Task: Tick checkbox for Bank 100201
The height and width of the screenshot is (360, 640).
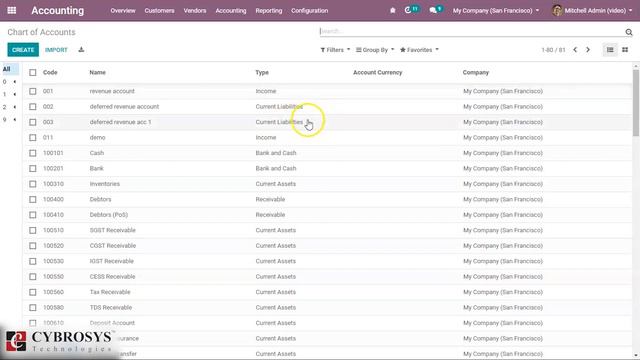Action: (33, 169)
